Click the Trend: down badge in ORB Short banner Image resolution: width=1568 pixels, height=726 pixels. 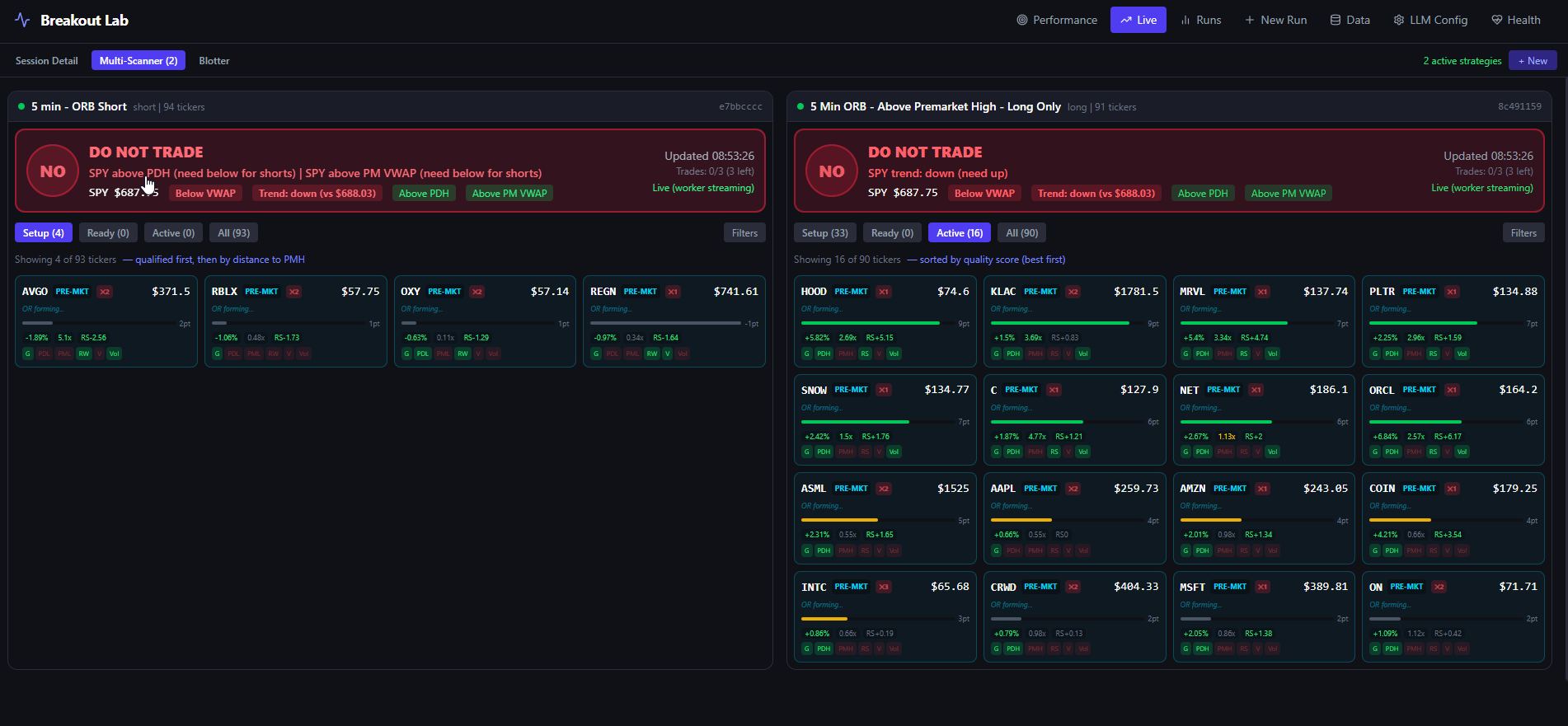click(x=317, y=194)
